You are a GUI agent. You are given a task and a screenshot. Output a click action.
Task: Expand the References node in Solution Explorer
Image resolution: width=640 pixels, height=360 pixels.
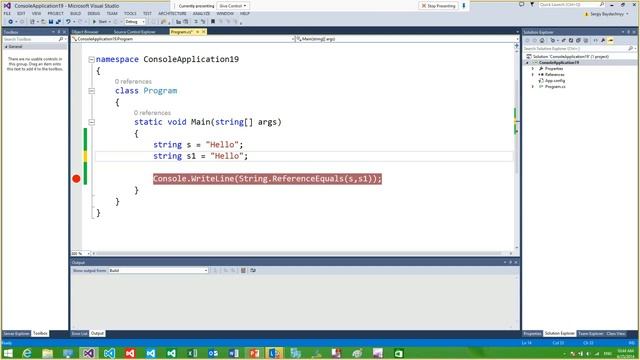point(533,75)
